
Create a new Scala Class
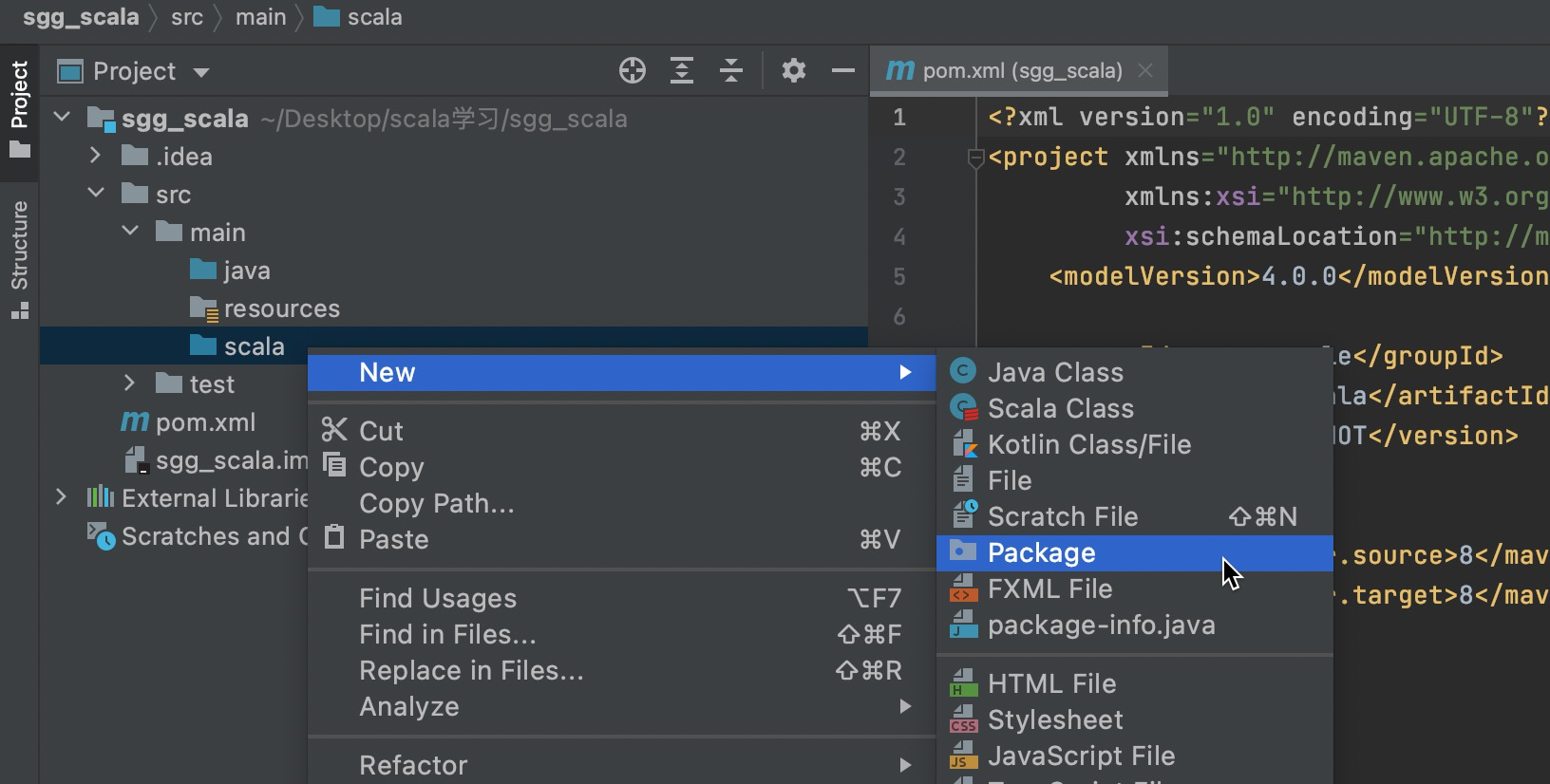1135,408
